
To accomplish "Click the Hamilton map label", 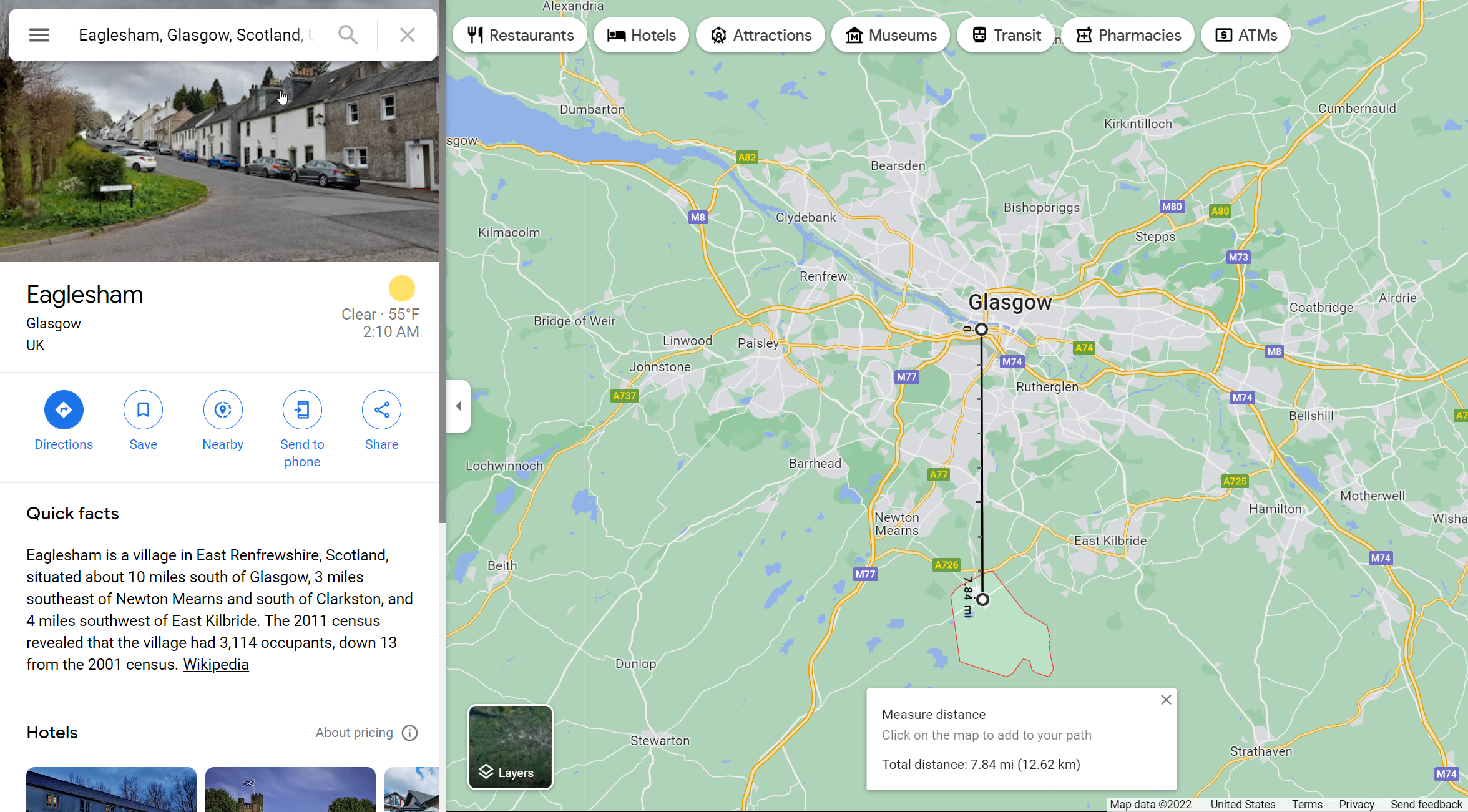I will coord(1275,509).
